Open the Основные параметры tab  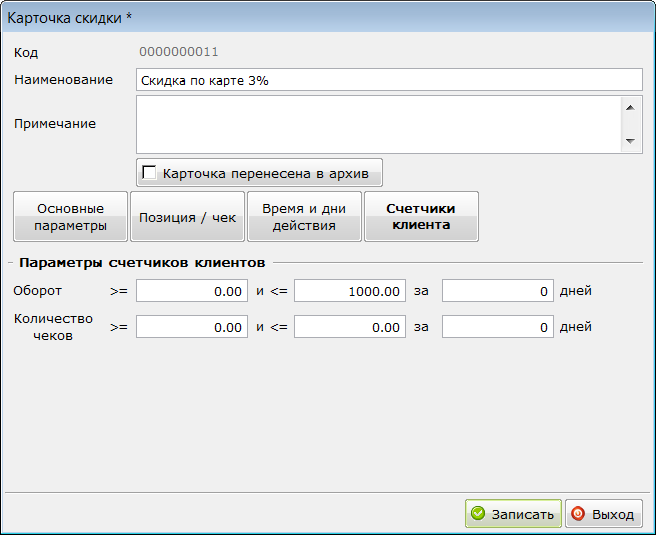(70, 217)
